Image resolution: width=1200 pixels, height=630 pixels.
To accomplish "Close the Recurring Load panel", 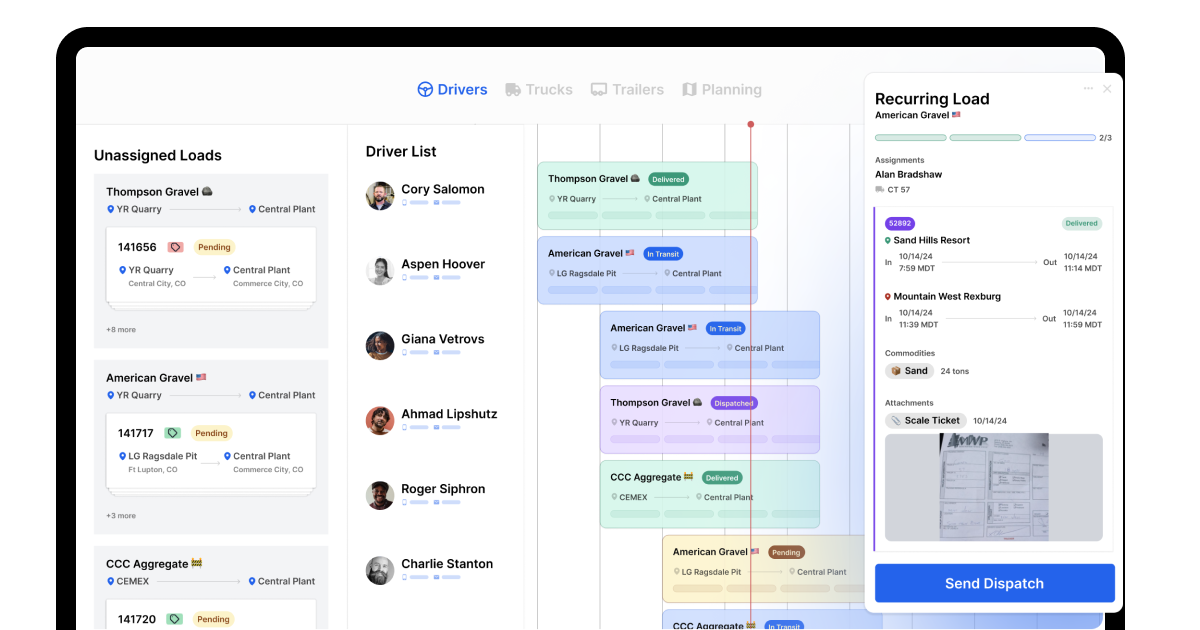I will click(x=1107, y=89).
